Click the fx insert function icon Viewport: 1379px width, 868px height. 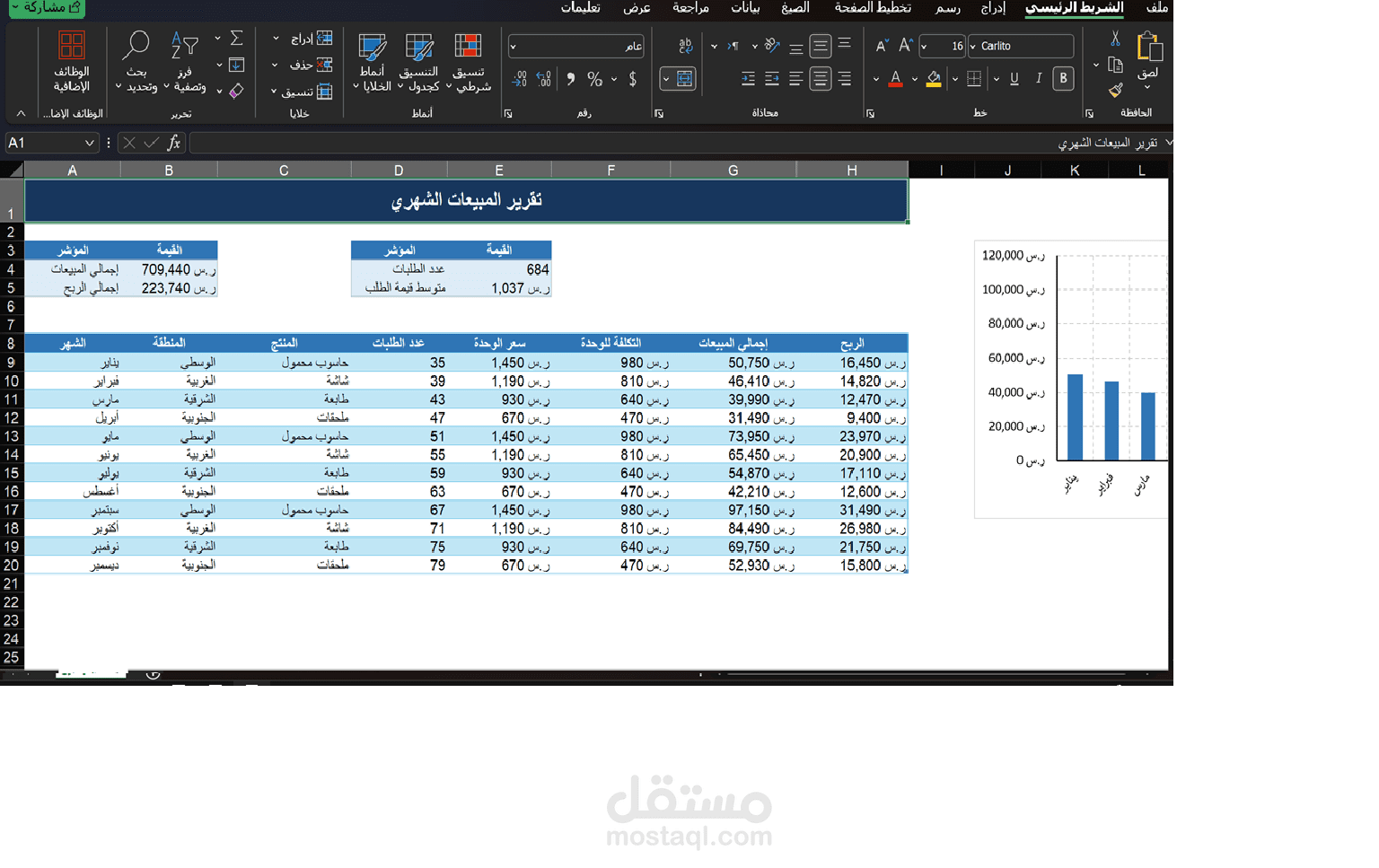174,143
